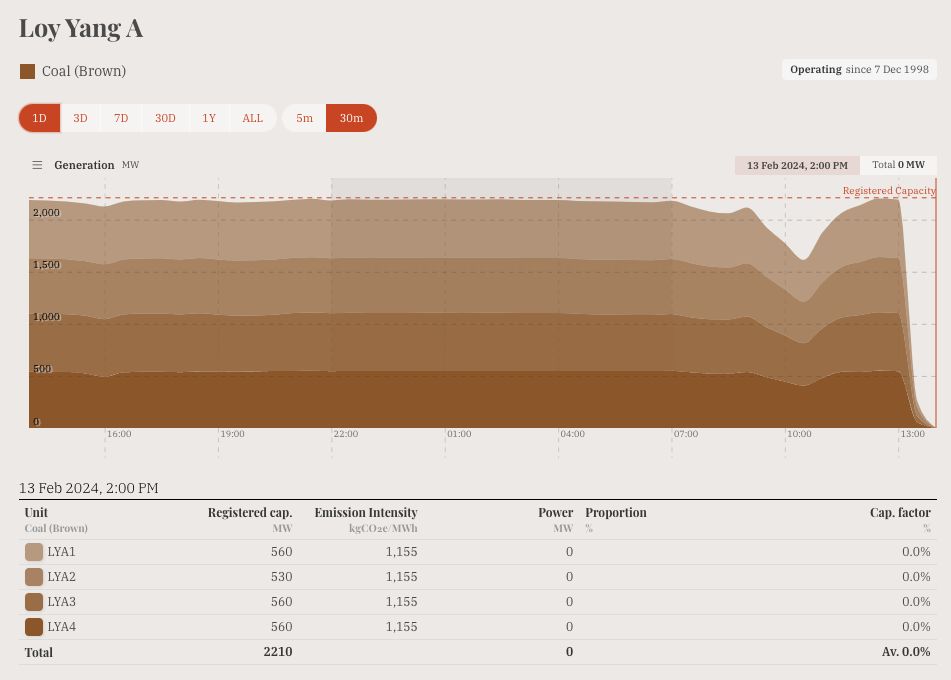951x680 pixels.
Task: Click the Total 2210 capacity value
Action: (x=278, y=651)
